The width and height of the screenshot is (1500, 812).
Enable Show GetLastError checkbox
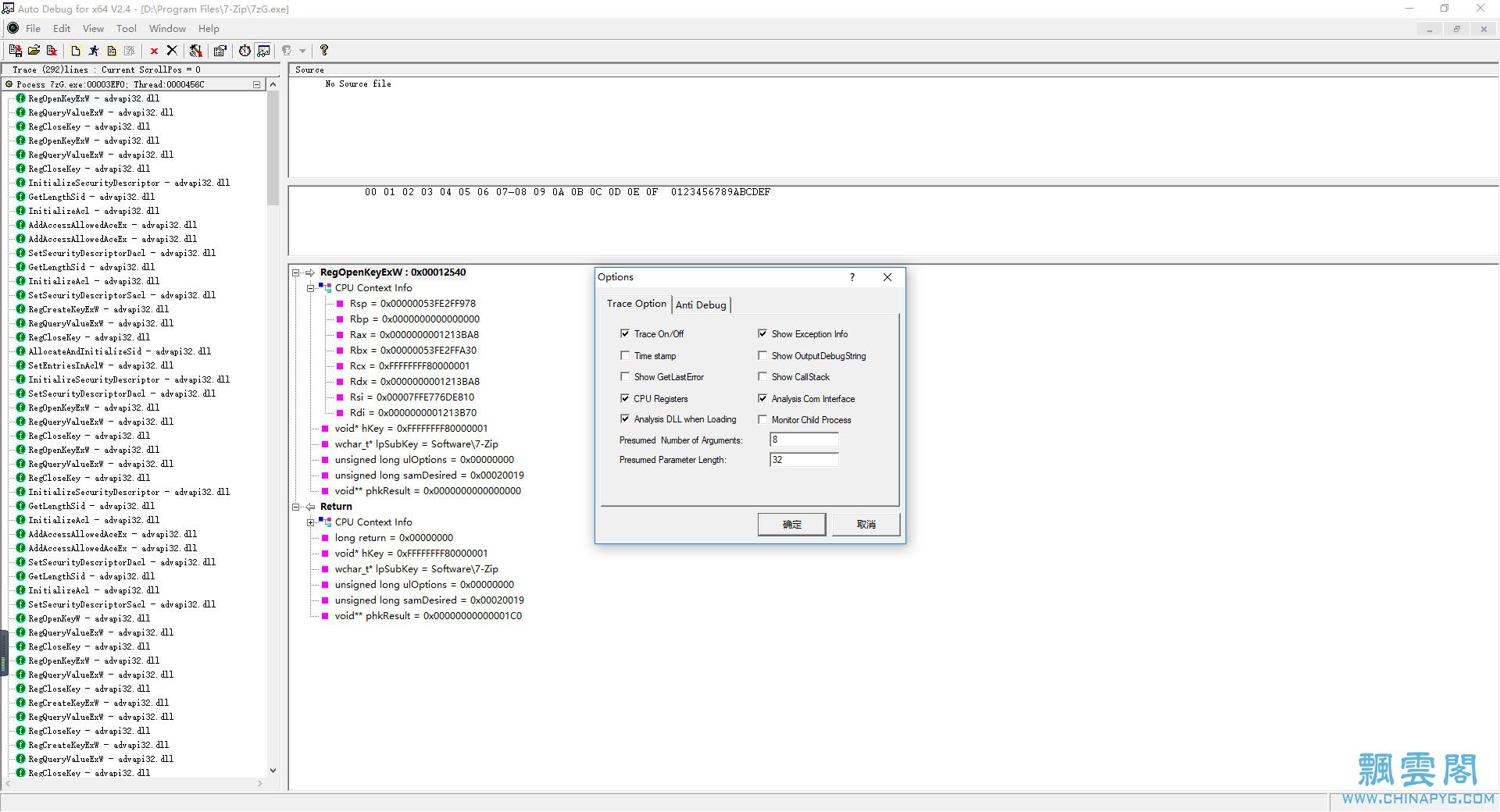point(625,376)
